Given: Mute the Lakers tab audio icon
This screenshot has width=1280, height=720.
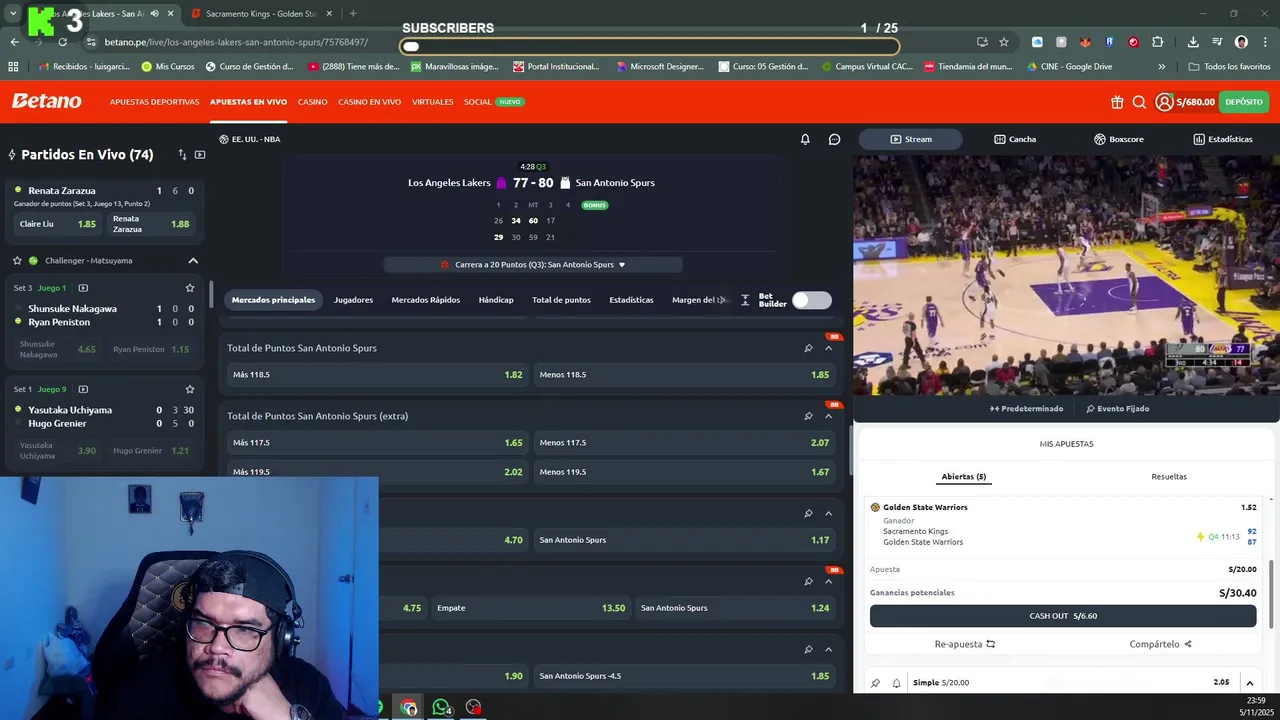Looking at the screenshot, I should tap(154, 14).
